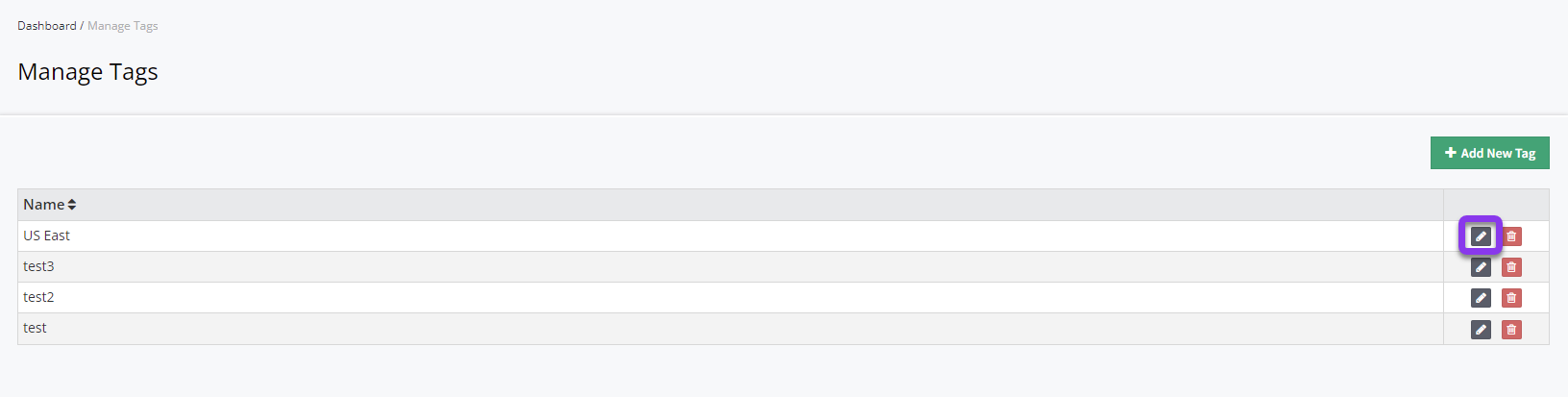This screenshot has height=397, width=1568.
Task: Remove the test2 tag with trash icon
Action: (x=1511, y=298)
